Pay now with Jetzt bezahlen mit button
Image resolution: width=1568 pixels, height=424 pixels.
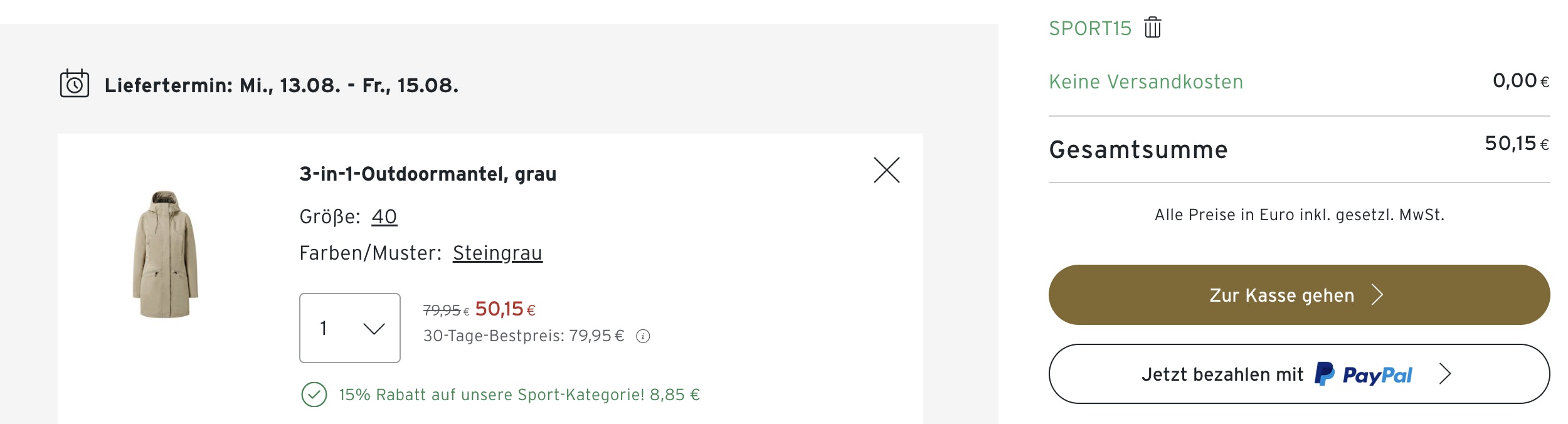click(1222, 374)
